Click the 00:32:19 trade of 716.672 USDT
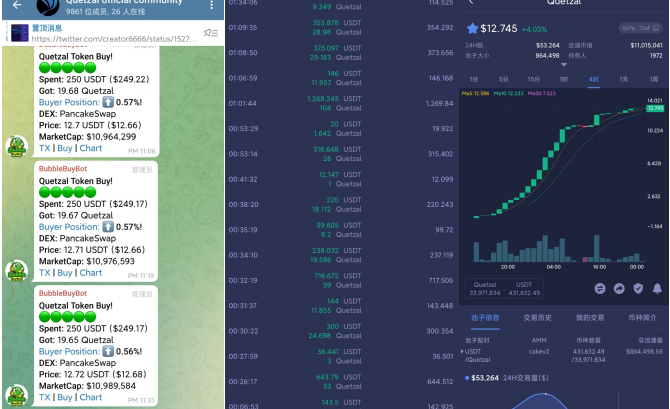The image size is (670, 409). tap(341, 280)
